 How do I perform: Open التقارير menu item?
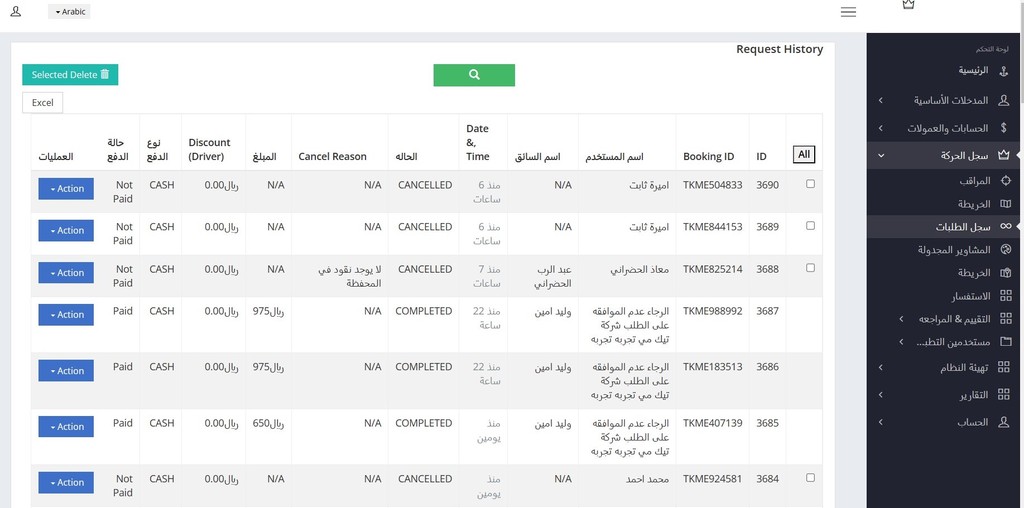point(945,395)
